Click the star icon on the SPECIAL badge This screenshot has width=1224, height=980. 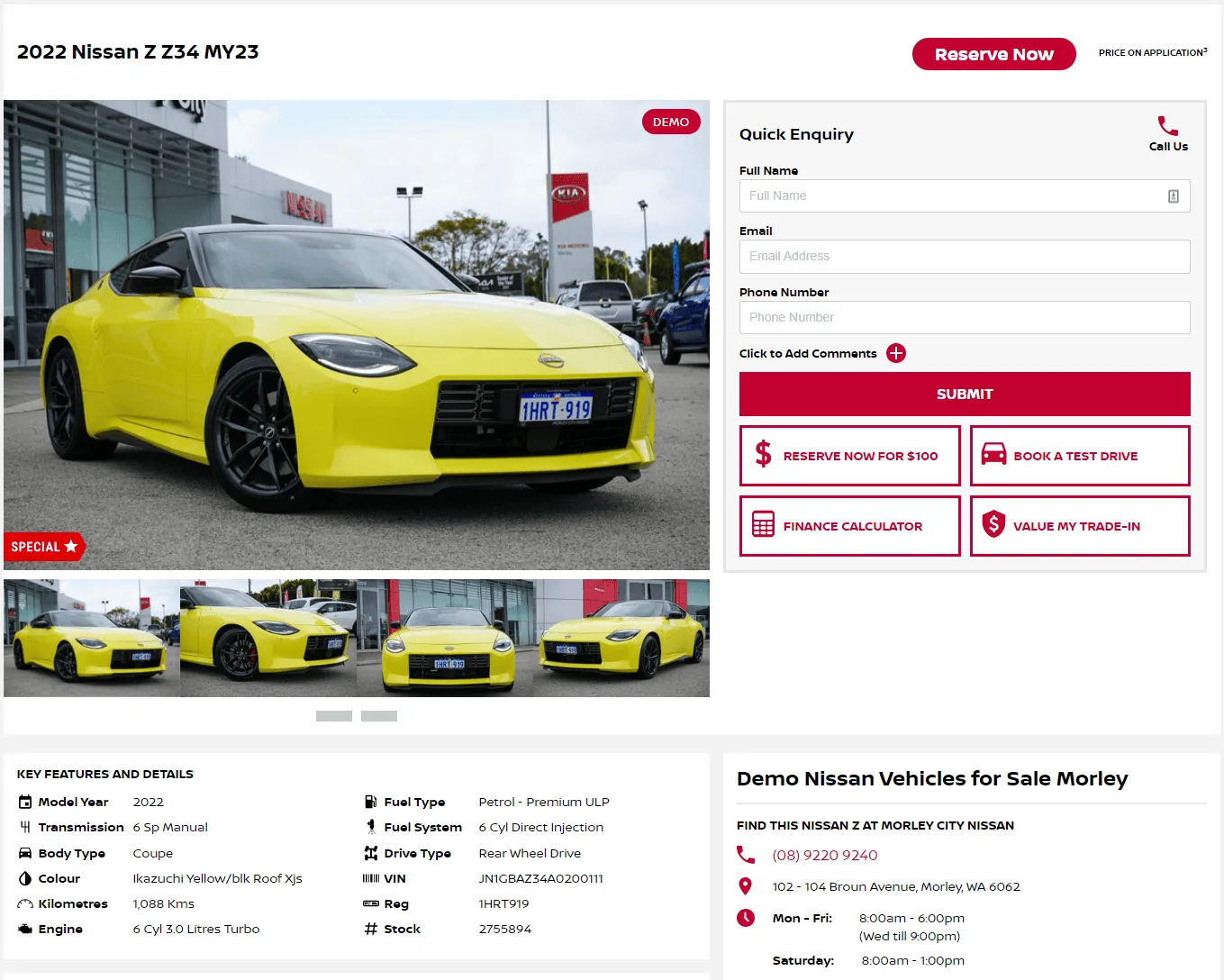coord(71,546)
